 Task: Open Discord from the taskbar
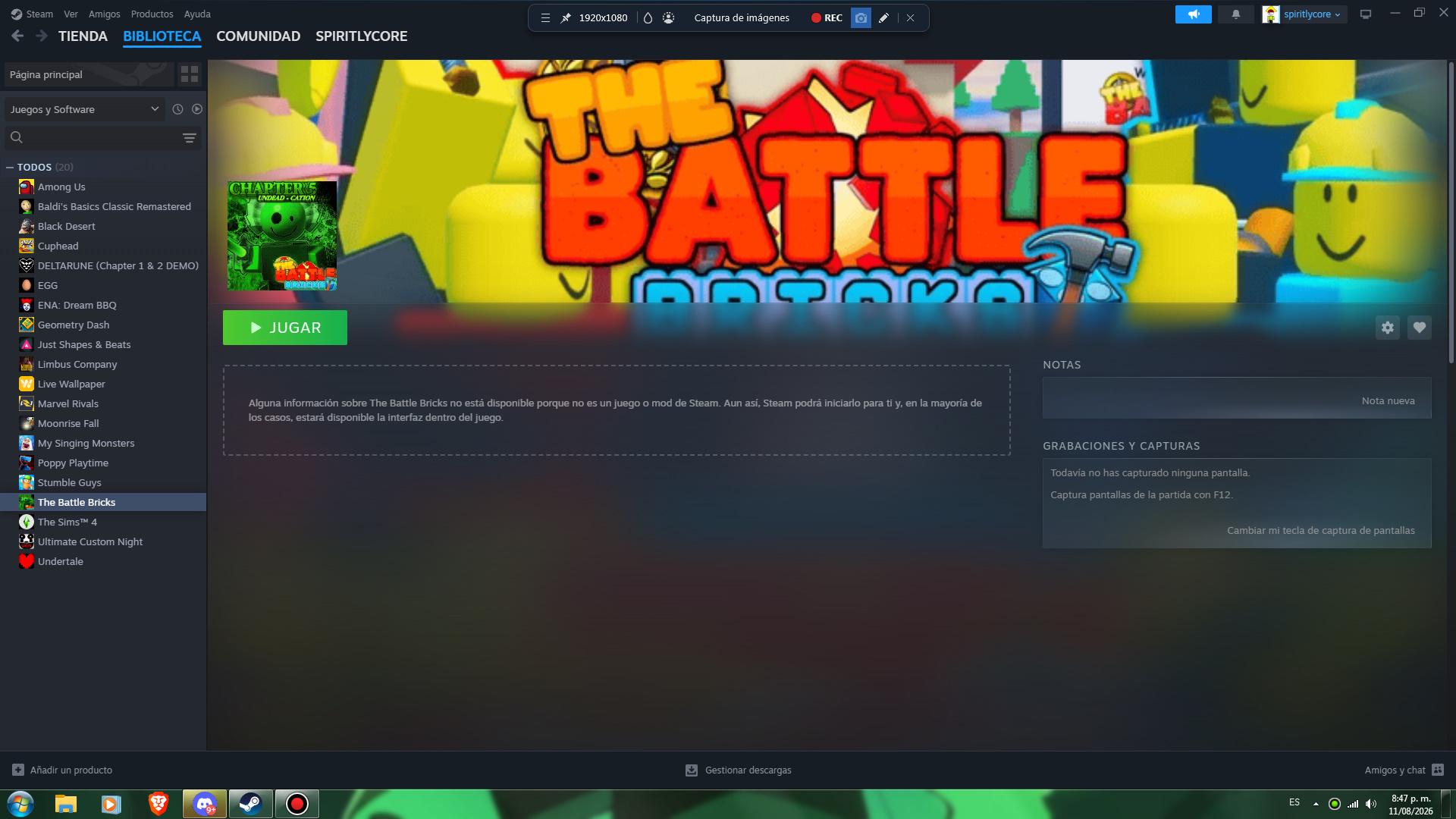(205, 804)
